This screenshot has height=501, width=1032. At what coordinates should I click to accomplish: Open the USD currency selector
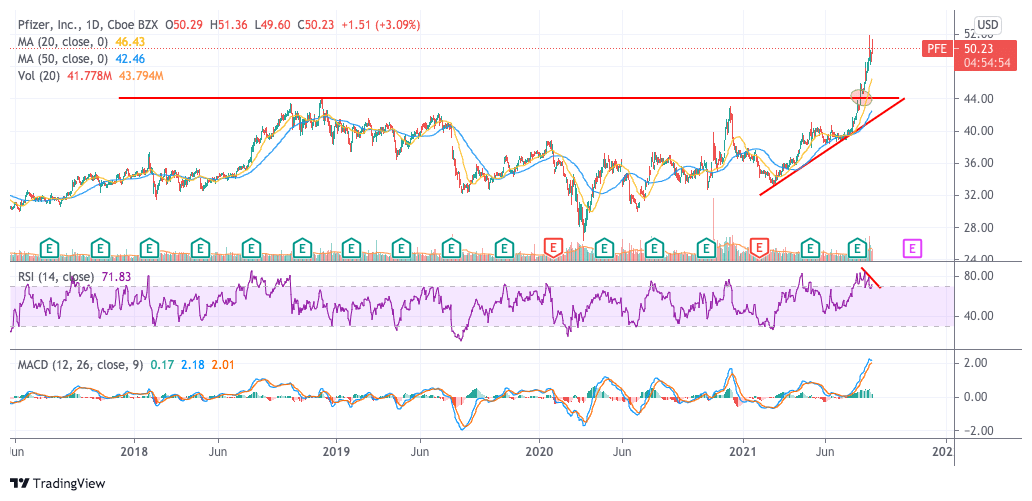coord(987,25)
